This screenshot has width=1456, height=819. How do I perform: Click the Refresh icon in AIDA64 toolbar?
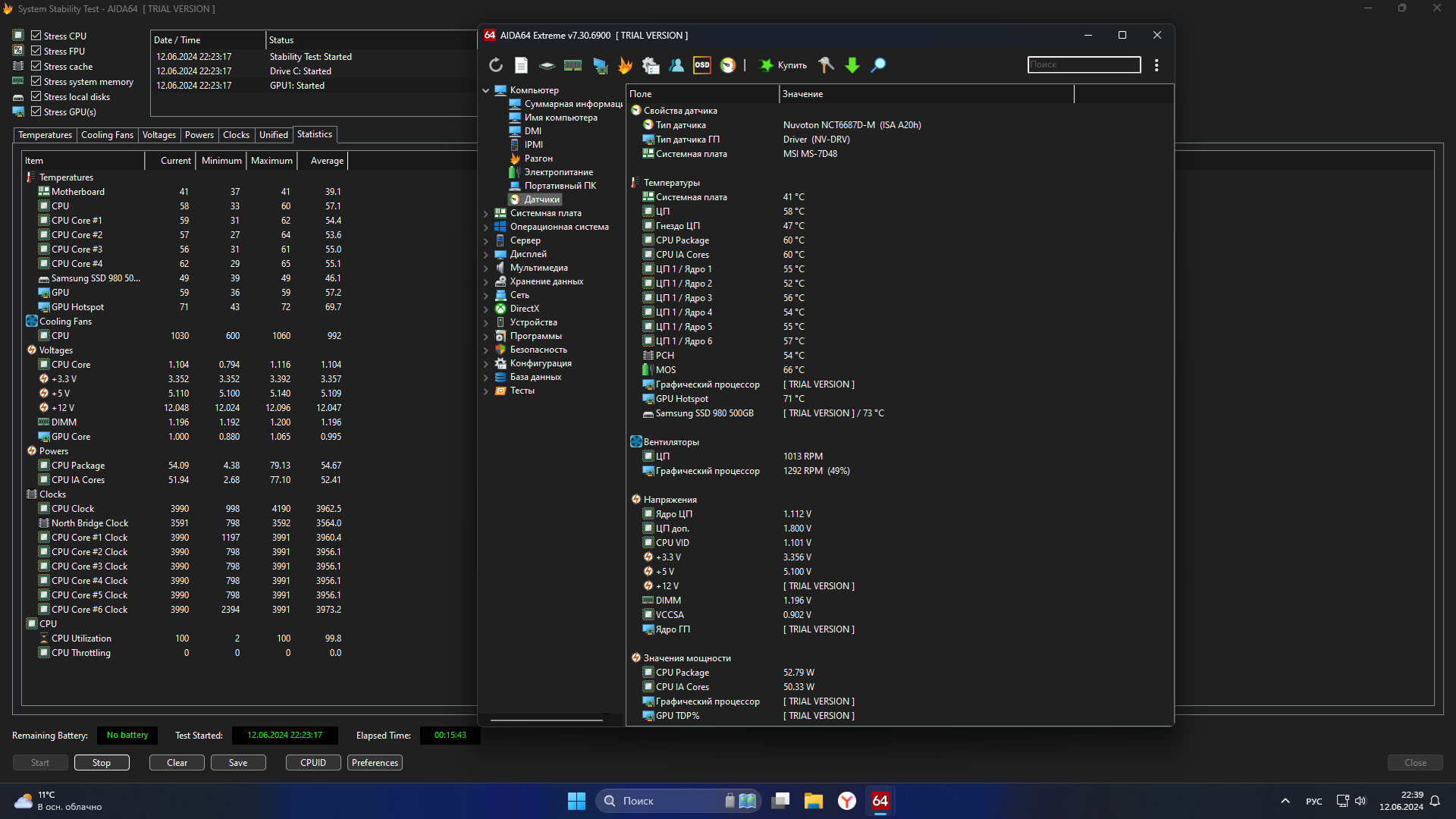(495, 65)
